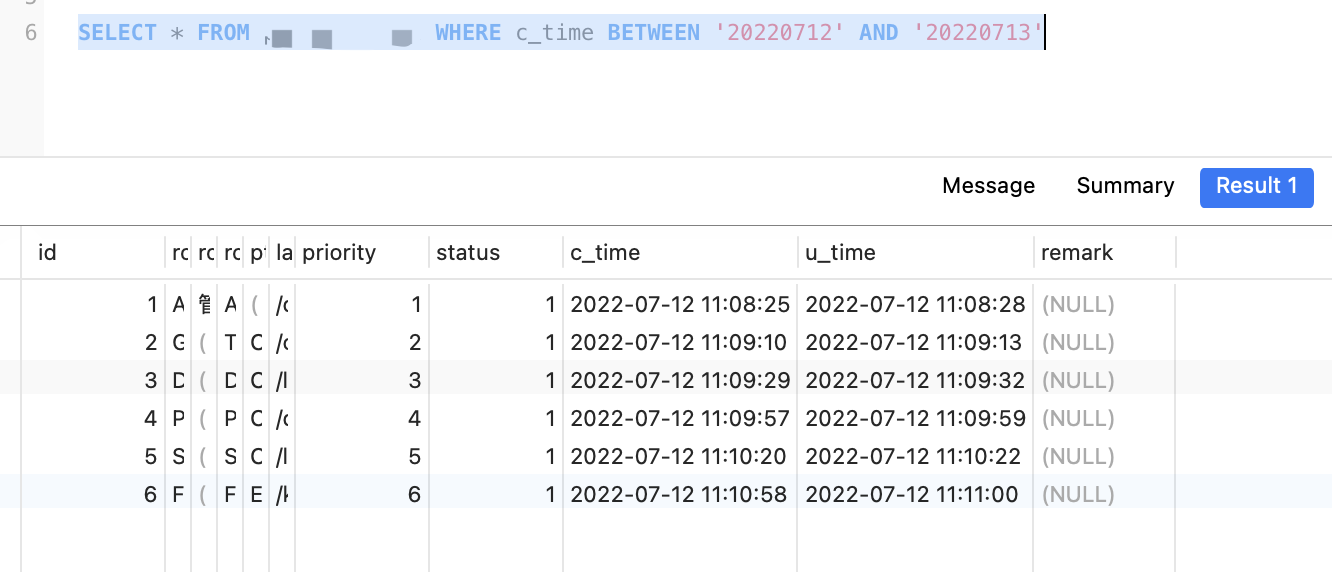Select the c_time column header

605,253
